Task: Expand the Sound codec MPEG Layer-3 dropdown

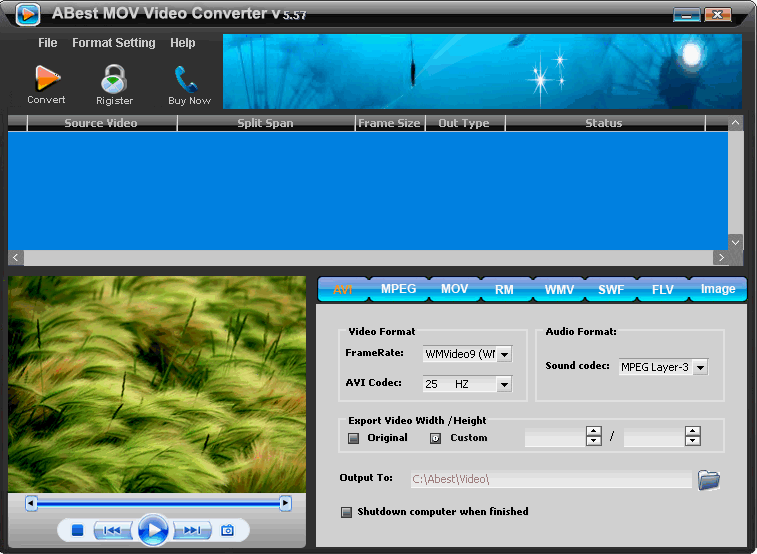Action: point(700,367)
